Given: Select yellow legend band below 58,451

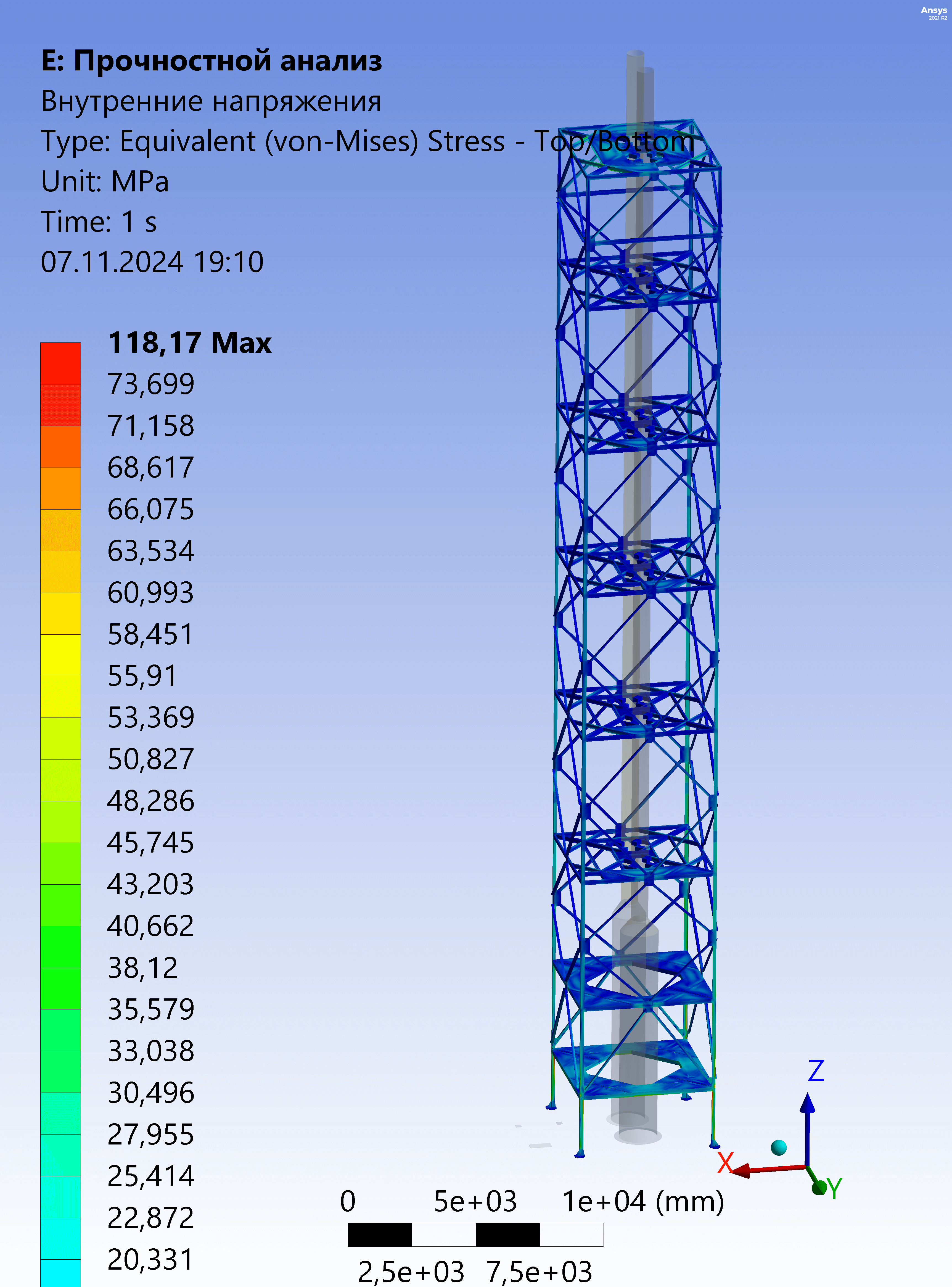Looking at the screenshot, I should click(x=60, y=655).
